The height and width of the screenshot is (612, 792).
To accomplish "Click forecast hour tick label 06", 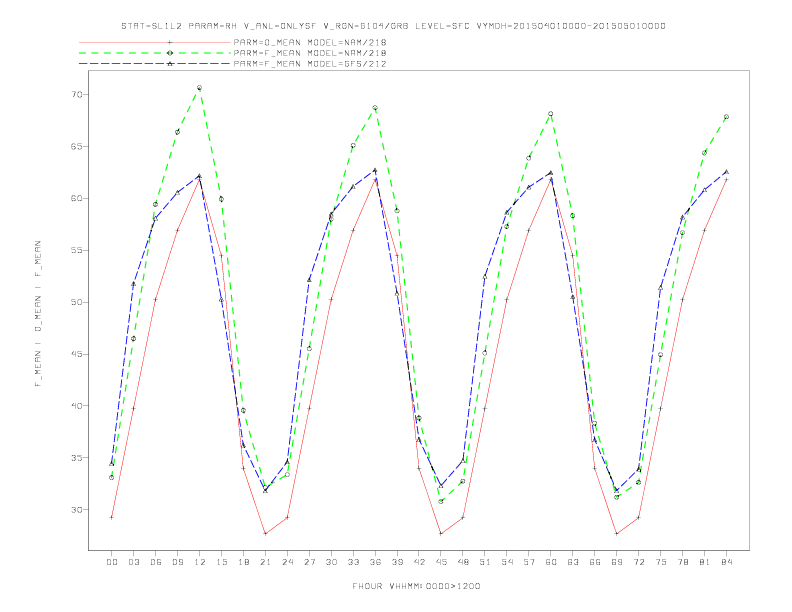I will (x=156, y=562).
